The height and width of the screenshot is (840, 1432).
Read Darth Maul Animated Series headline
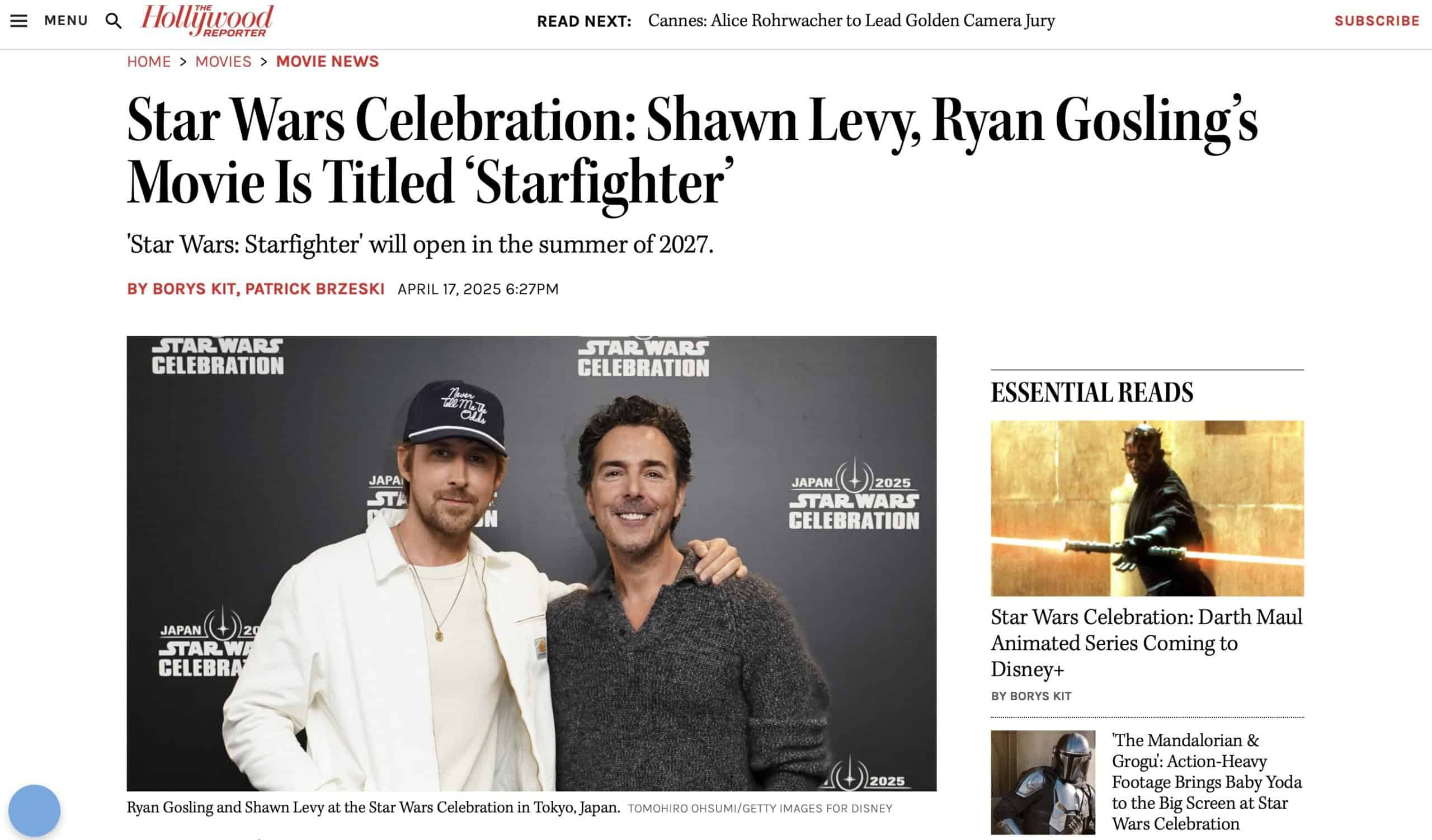point(1147,643)
